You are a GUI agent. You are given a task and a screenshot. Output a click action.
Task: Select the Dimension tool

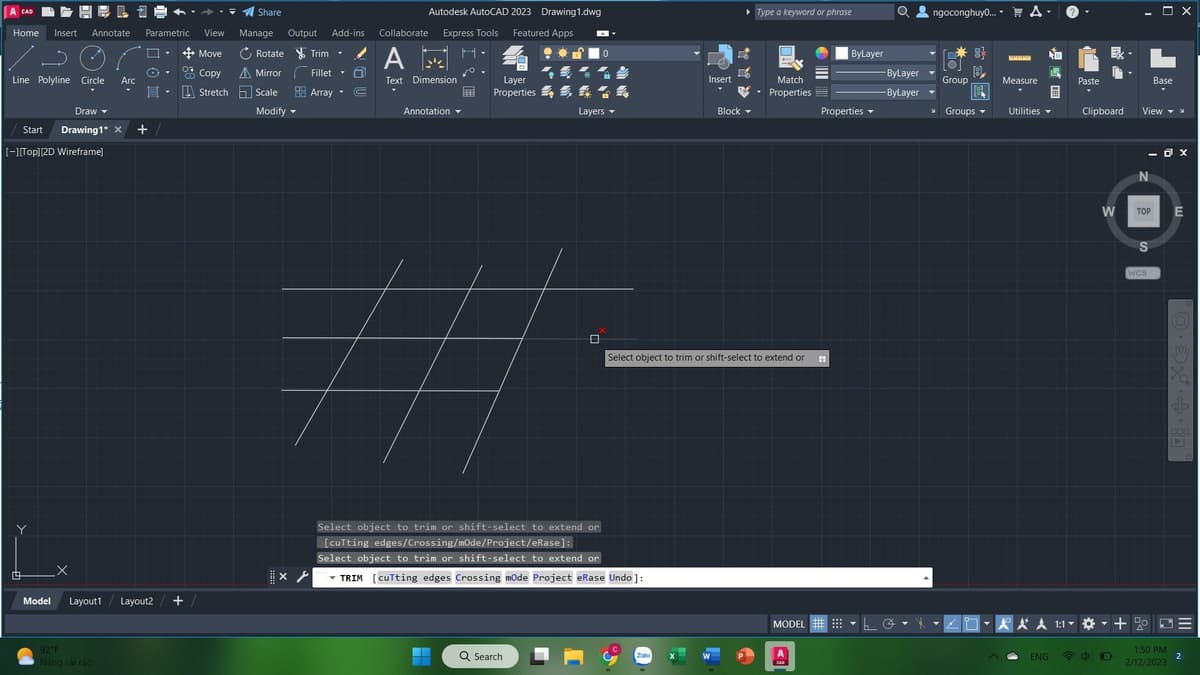point(435,64)
